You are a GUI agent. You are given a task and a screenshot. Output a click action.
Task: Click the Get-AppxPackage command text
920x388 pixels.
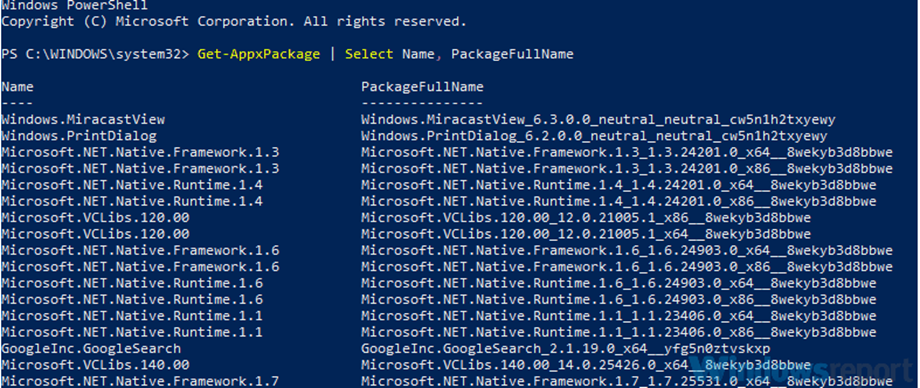(259, 54)
